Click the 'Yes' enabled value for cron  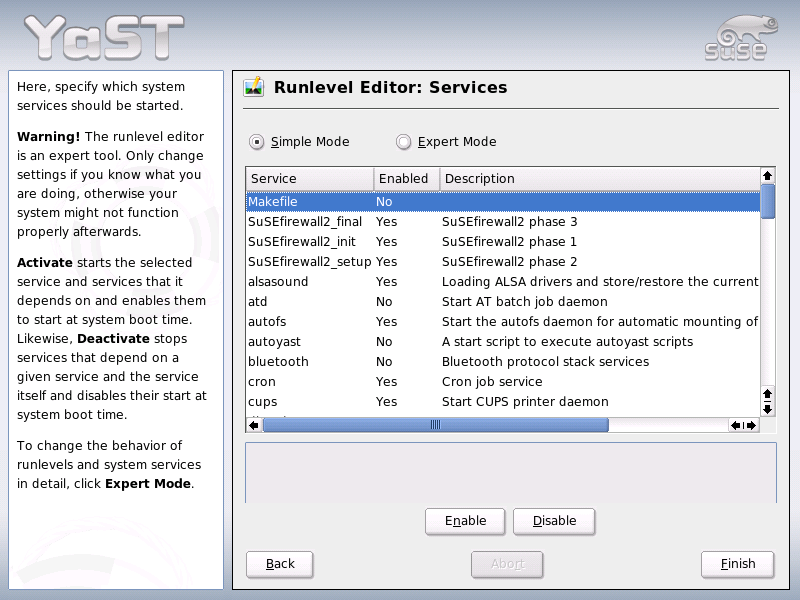[x=386, y=381]
